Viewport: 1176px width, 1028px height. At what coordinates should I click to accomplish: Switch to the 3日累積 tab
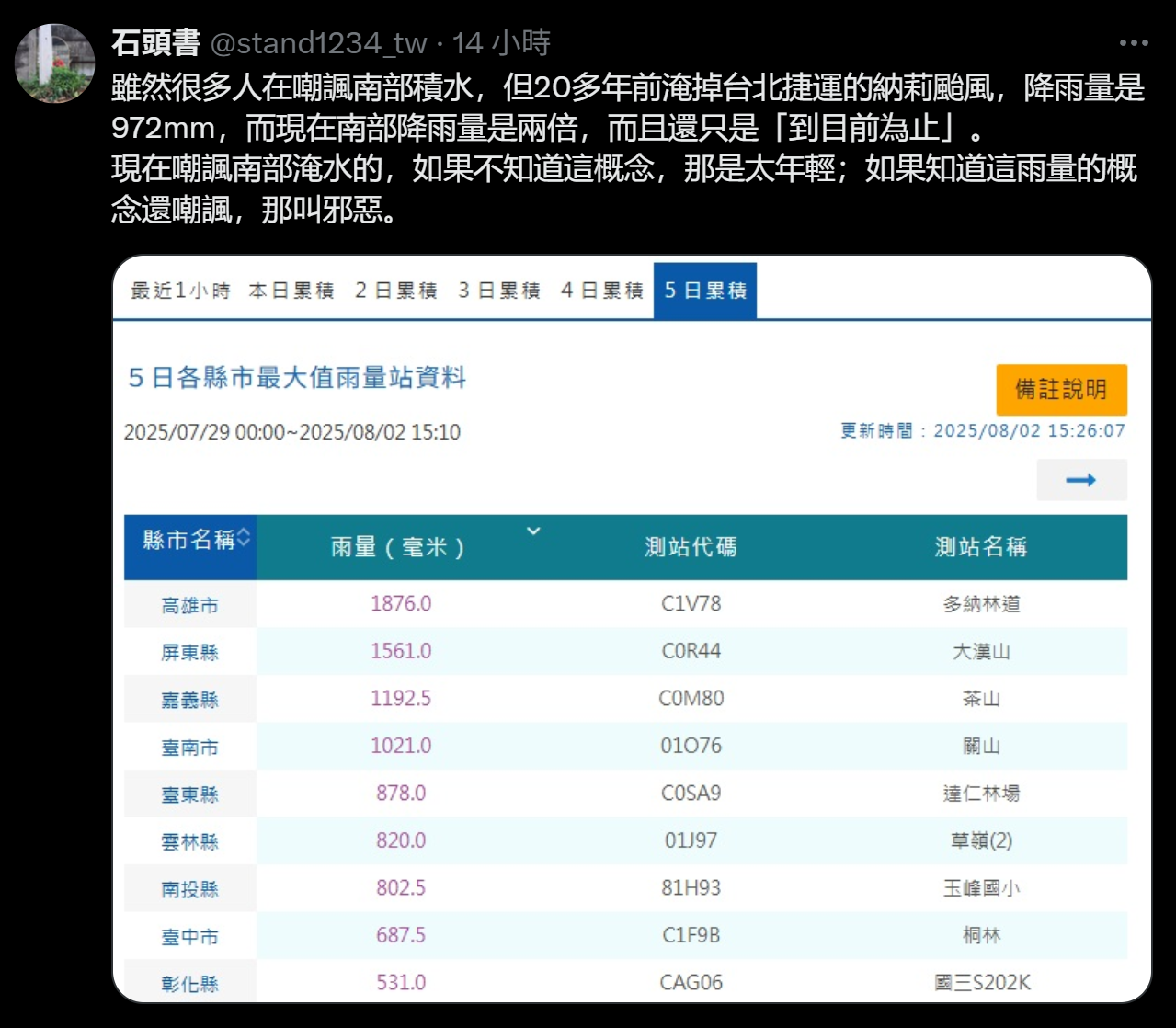tap(498, 291)
